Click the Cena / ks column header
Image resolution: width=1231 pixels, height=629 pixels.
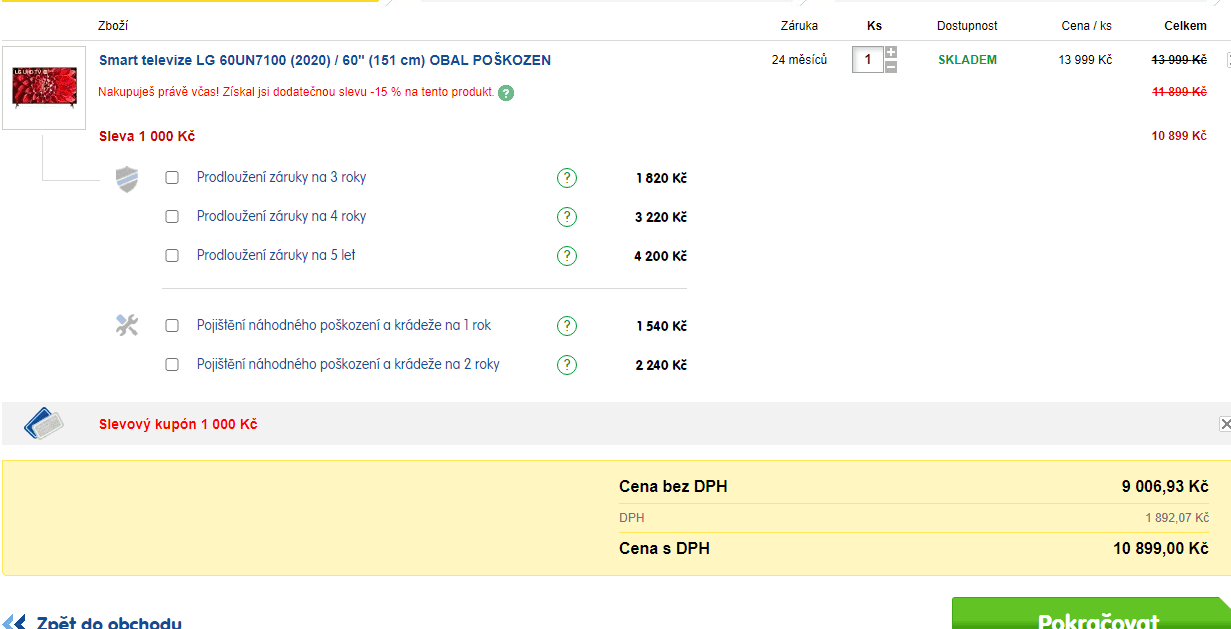pos(1087,26)
